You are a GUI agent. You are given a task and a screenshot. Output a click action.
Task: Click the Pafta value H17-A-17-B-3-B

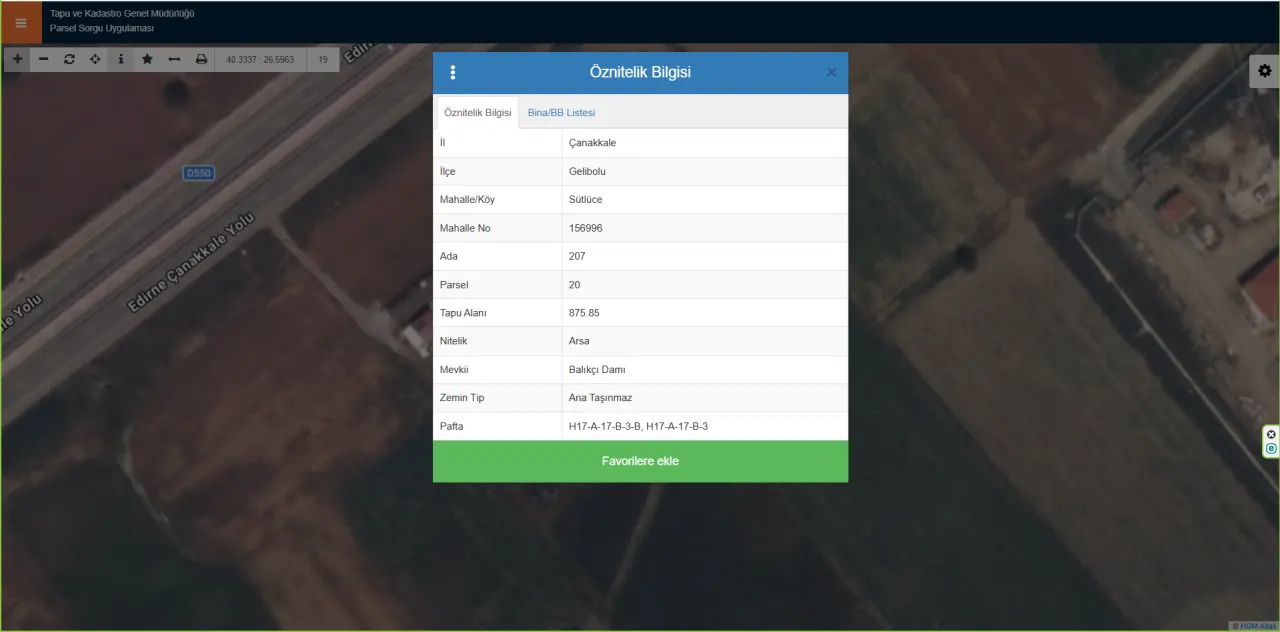click(x=604, y=426)
